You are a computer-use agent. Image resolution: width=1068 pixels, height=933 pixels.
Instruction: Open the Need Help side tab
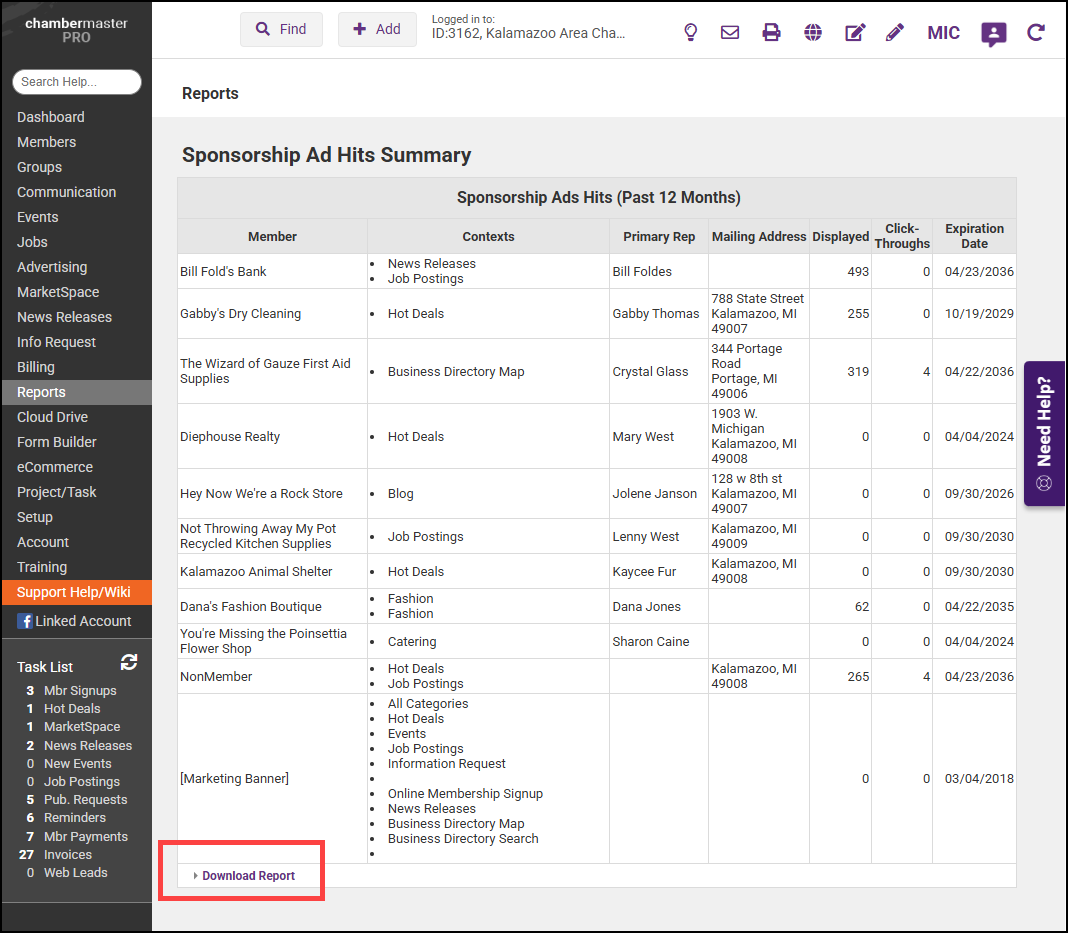[1044, 433]
